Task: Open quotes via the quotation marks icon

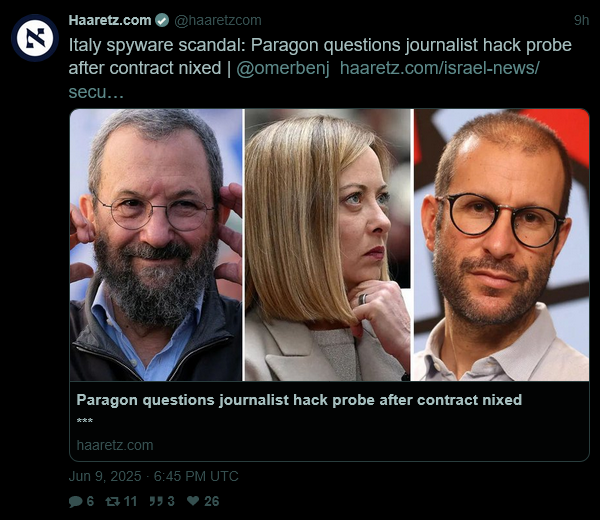Action: point(156,501)
